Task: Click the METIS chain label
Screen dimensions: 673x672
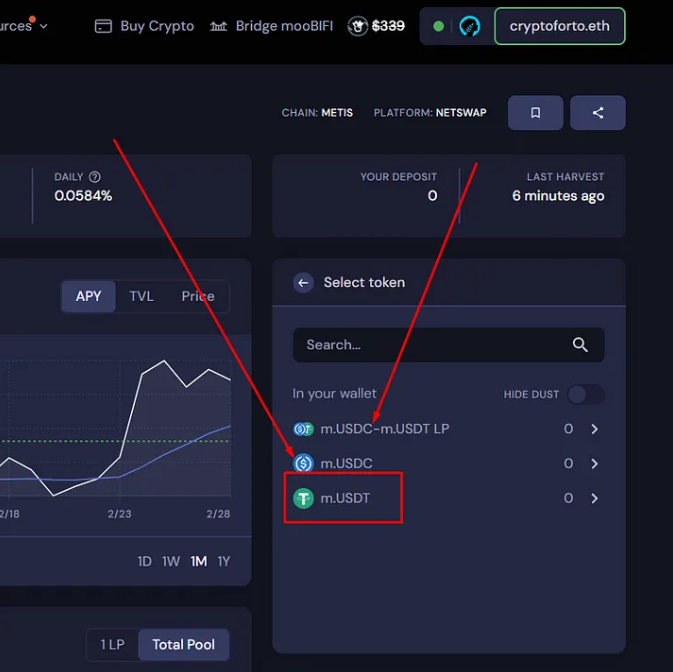Action: [x=337, y=113]
